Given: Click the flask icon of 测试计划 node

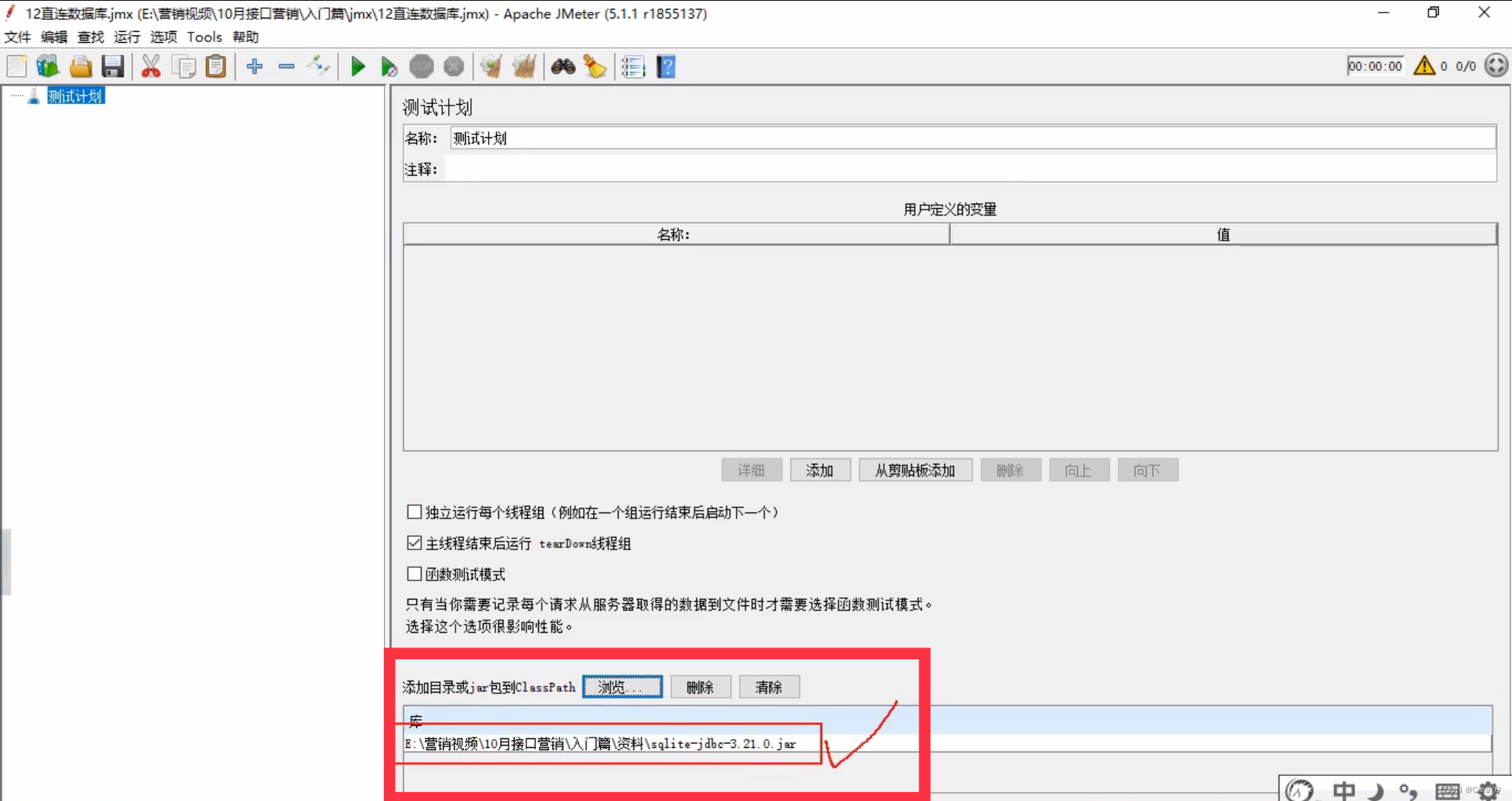Looking at the screenshot, I should tap(33, 96).
